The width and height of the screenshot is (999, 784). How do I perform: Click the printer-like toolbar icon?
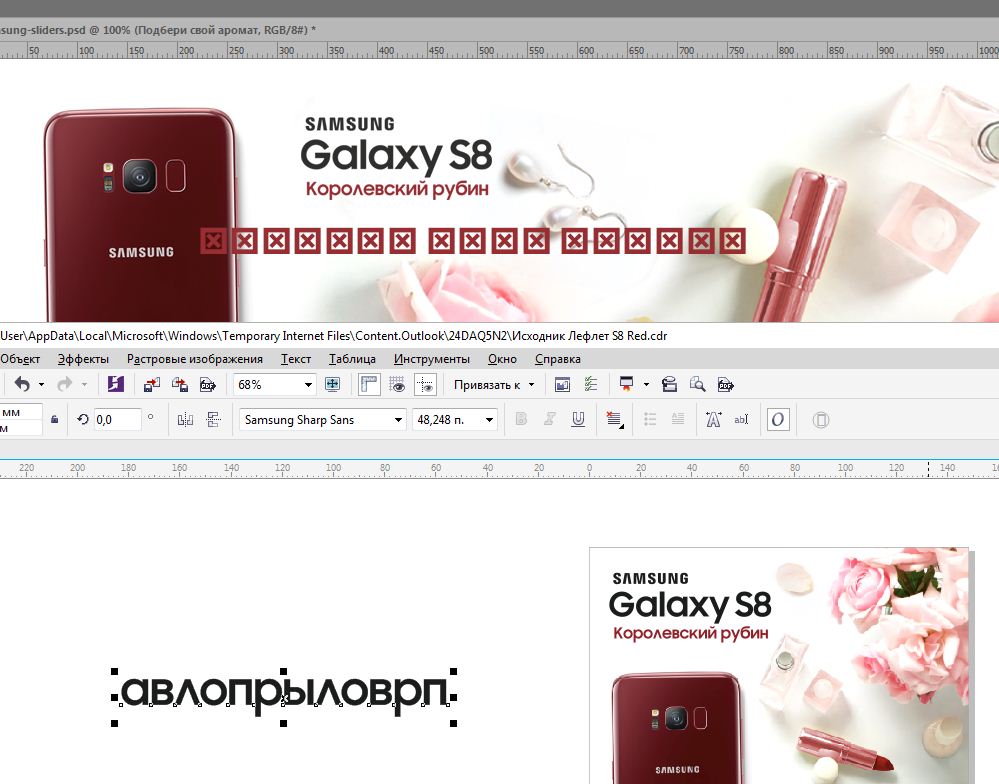669,384
